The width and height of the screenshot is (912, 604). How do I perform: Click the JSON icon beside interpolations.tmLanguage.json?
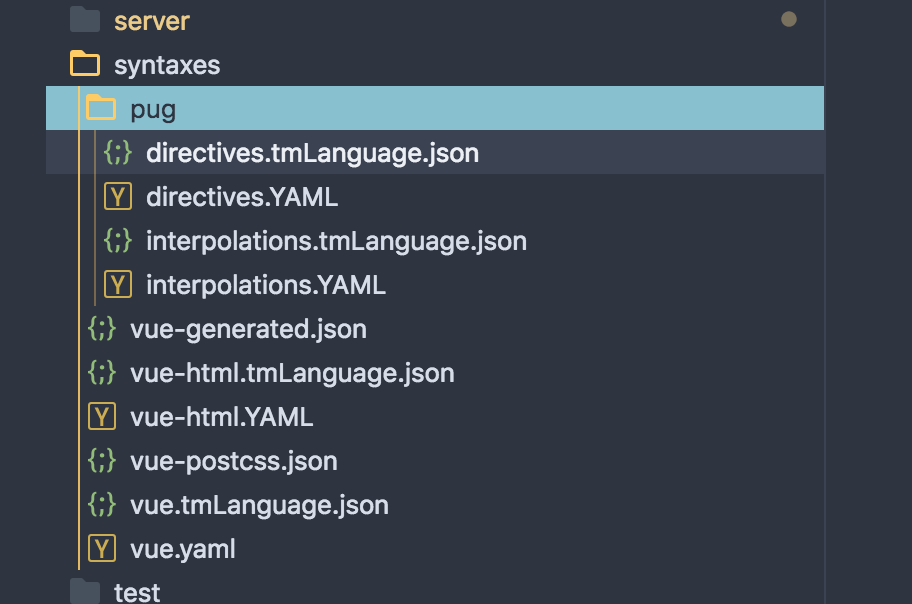point(118,241)
